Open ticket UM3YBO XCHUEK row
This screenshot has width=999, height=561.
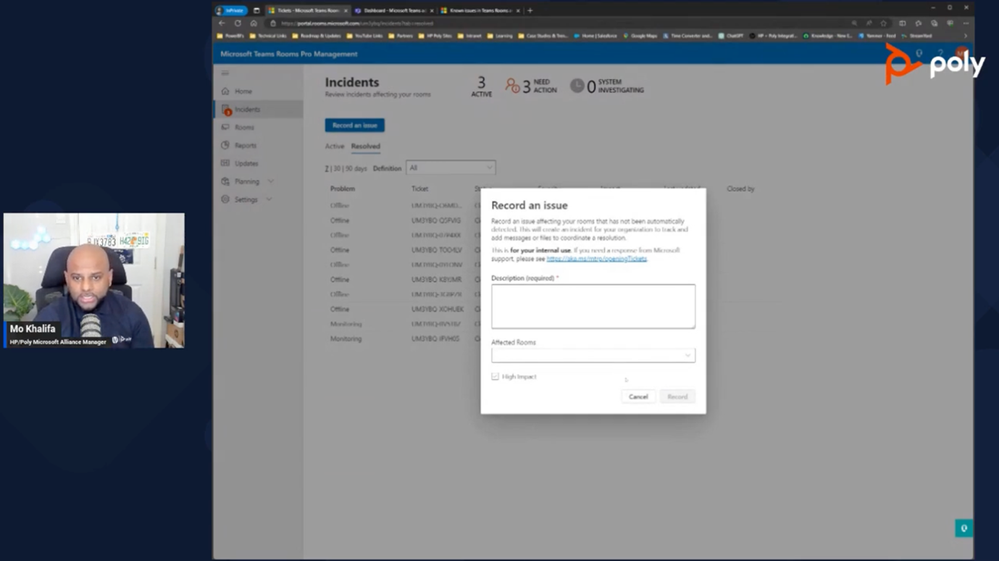tap(437, 309)
